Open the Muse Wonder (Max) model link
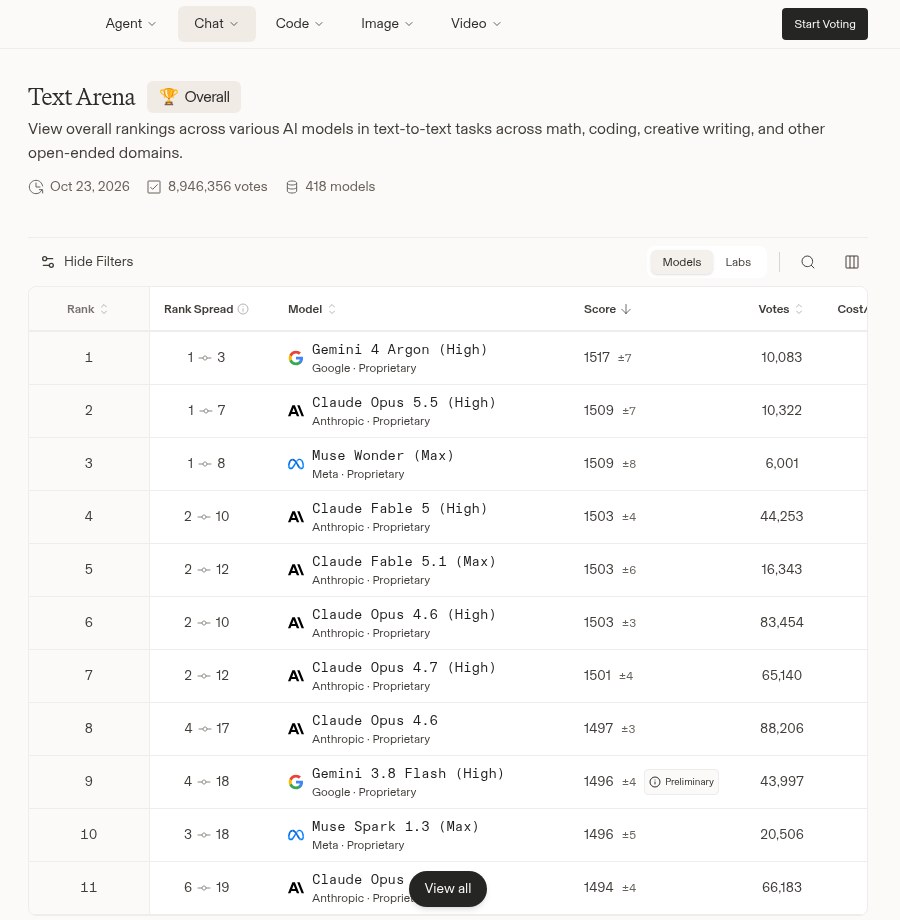Screen dimensions: 900x920 pos(383,455)
